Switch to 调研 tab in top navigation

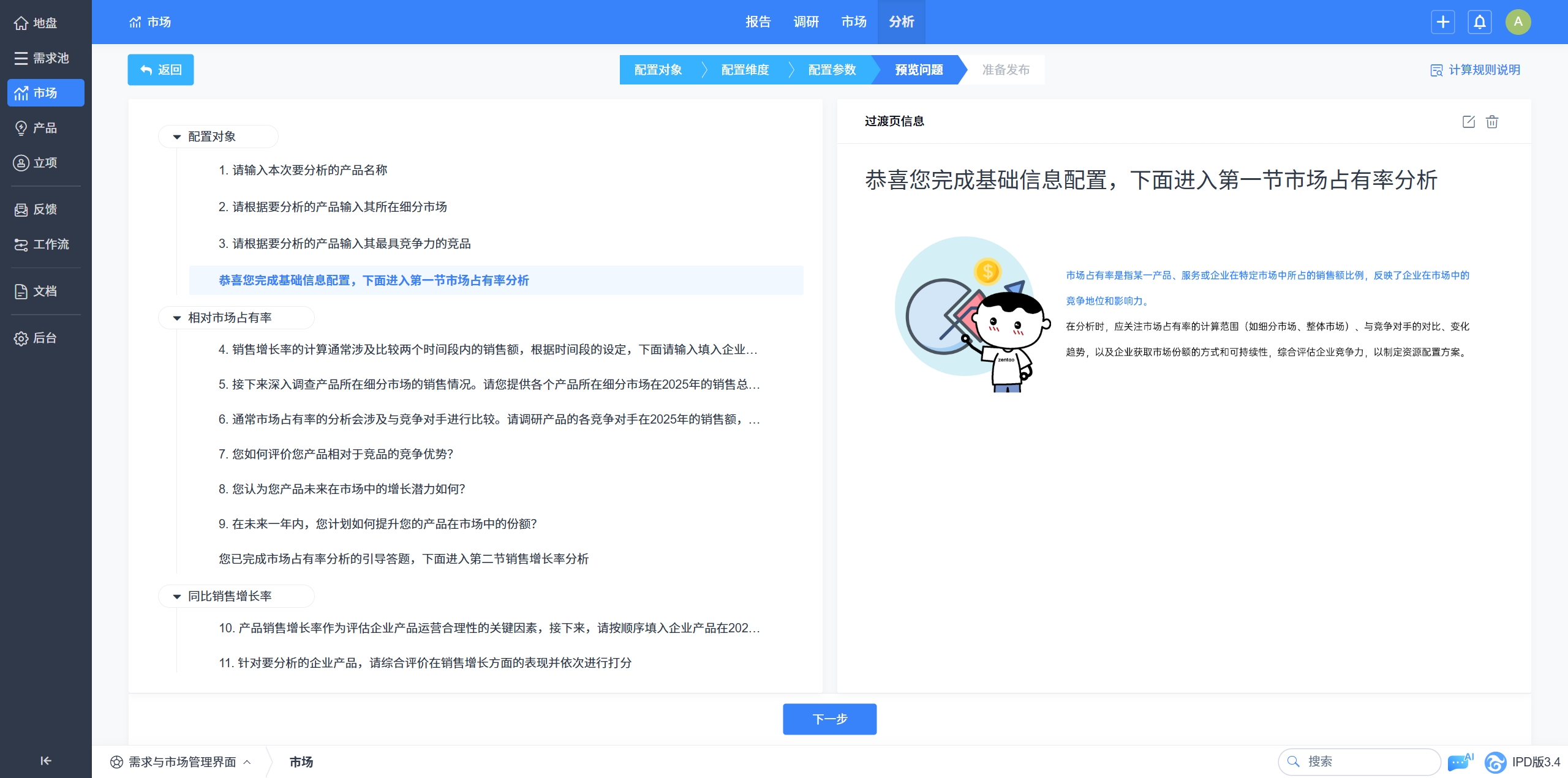coord(806,22)
